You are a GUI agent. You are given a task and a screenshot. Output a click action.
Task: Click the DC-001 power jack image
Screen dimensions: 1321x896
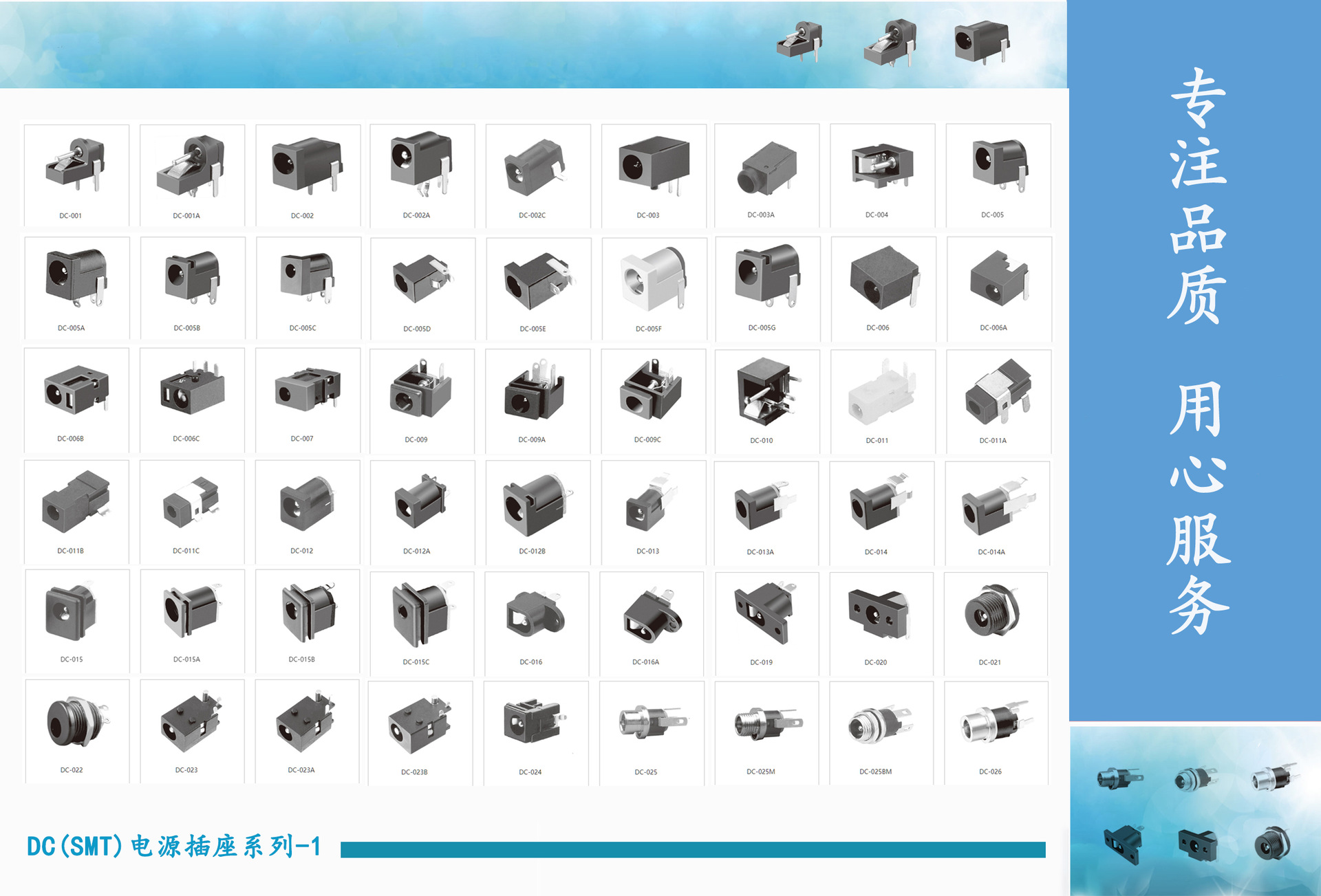pyautogui.click(x=76, y=166)
